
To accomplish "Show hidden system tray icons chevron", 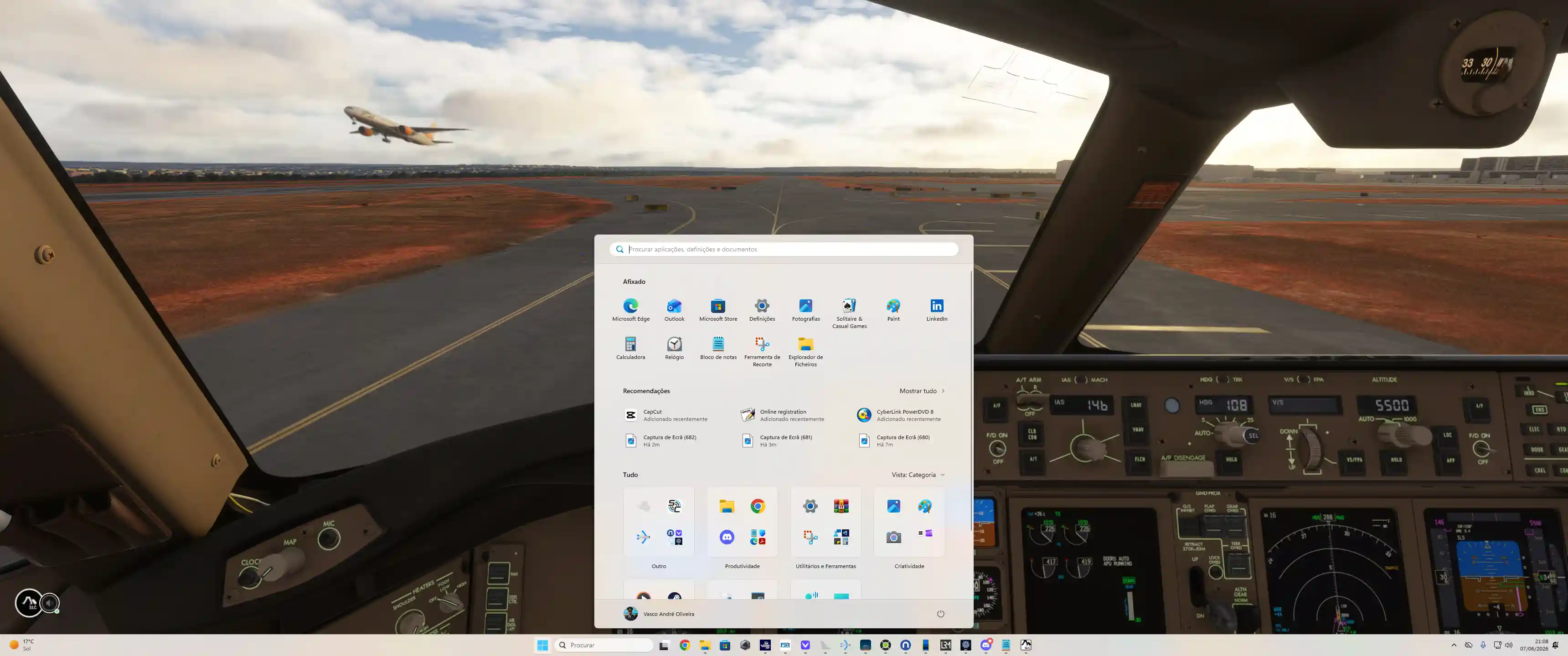I will point(1454,645).
